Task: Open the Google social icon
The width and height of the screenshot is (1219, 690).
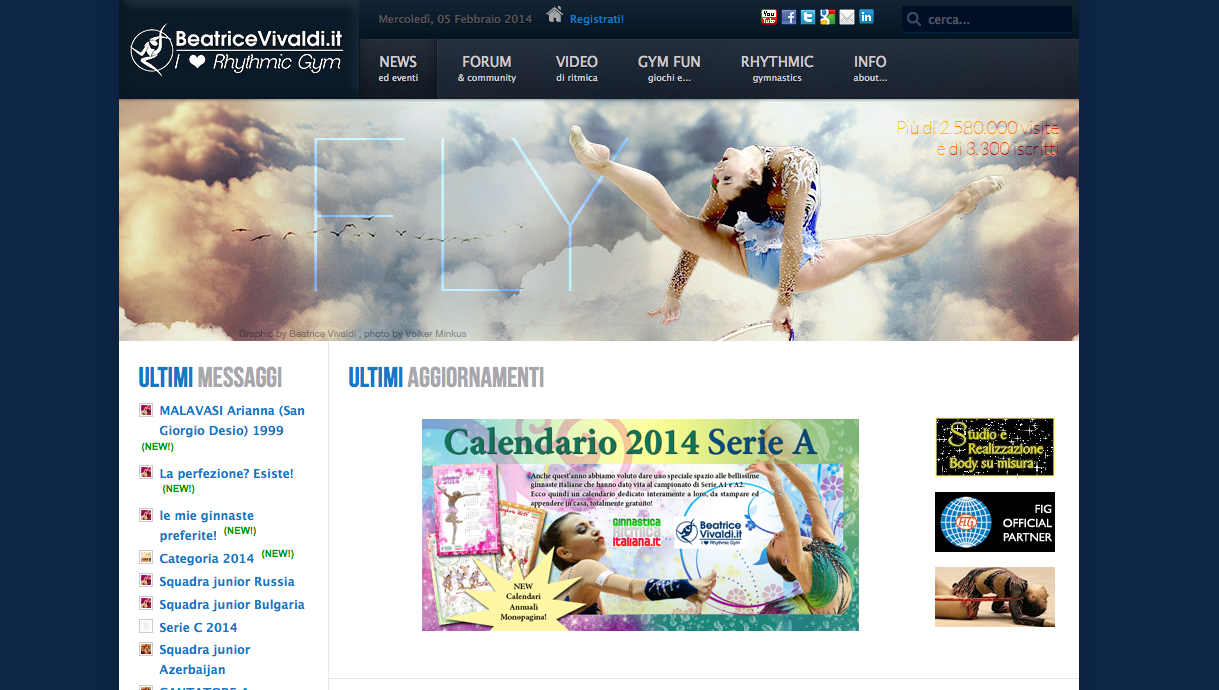Action: [x=827, y=17]
